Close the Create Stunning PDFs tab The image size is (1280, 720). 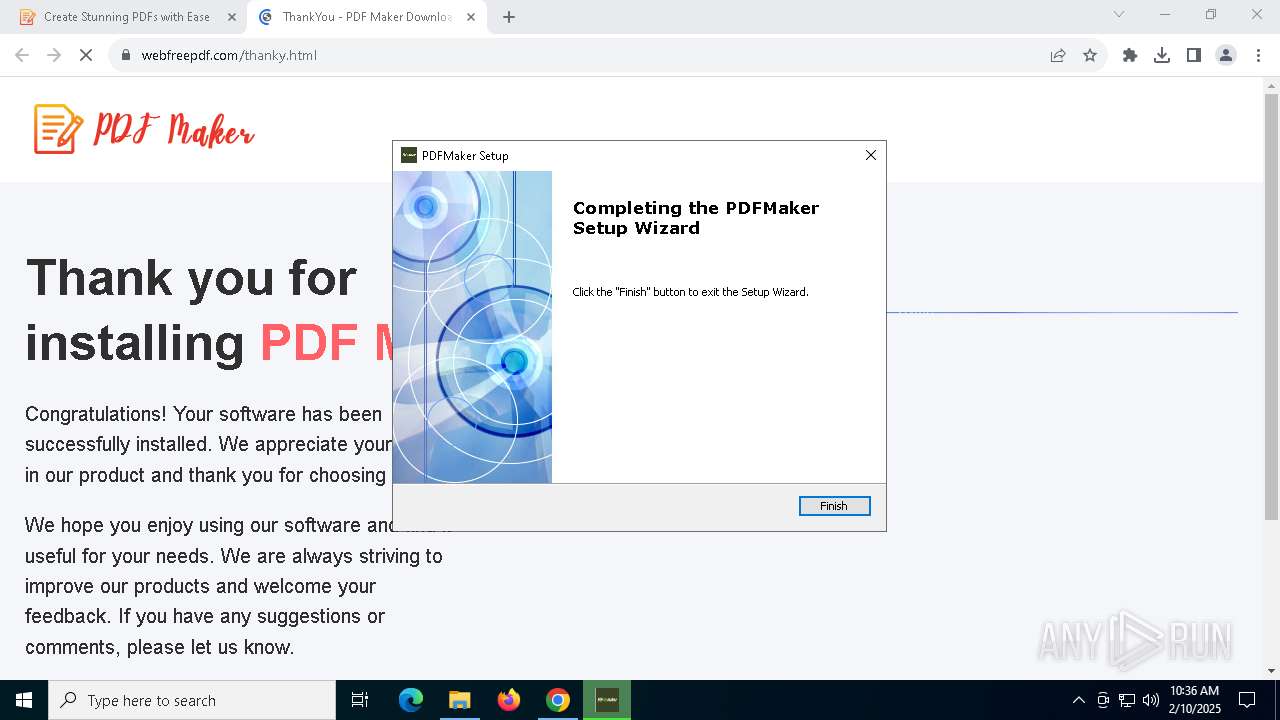(232, 17)
